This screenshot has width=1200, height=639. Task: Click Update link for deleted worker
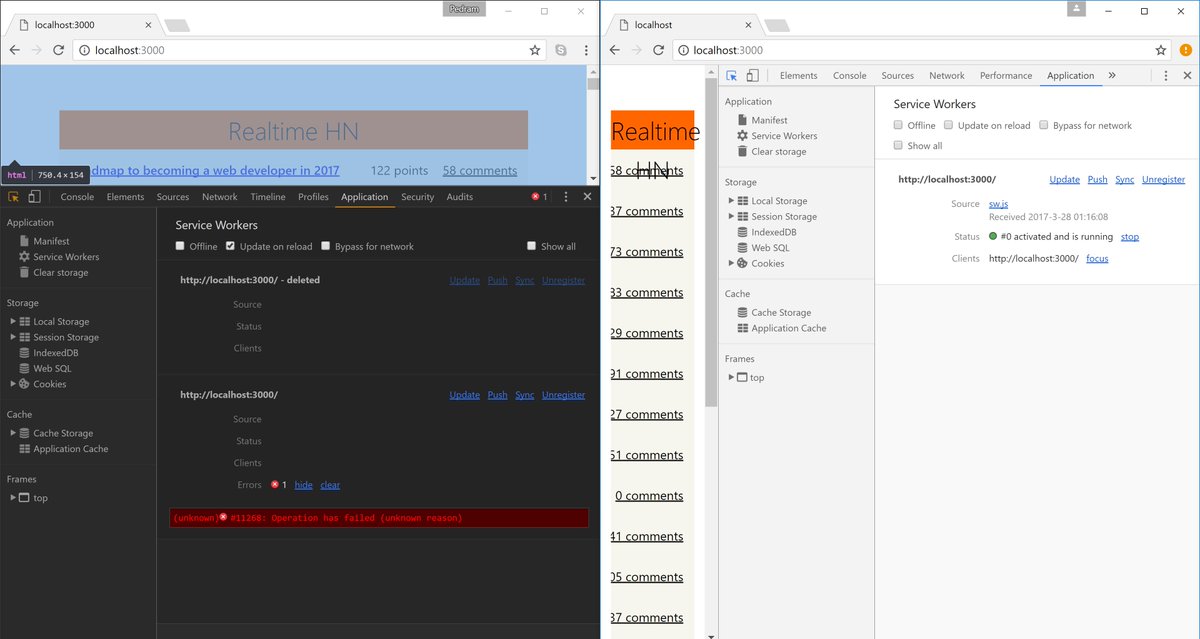pyautogui.click(x=464, y=280)
